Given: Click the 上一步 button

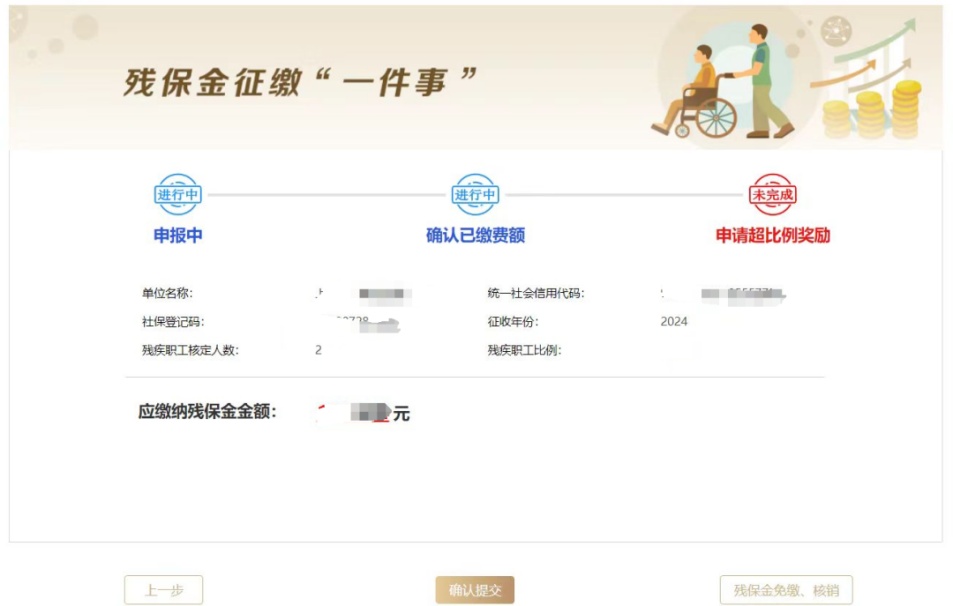Looking at the screenshot, I should (163, 590).
